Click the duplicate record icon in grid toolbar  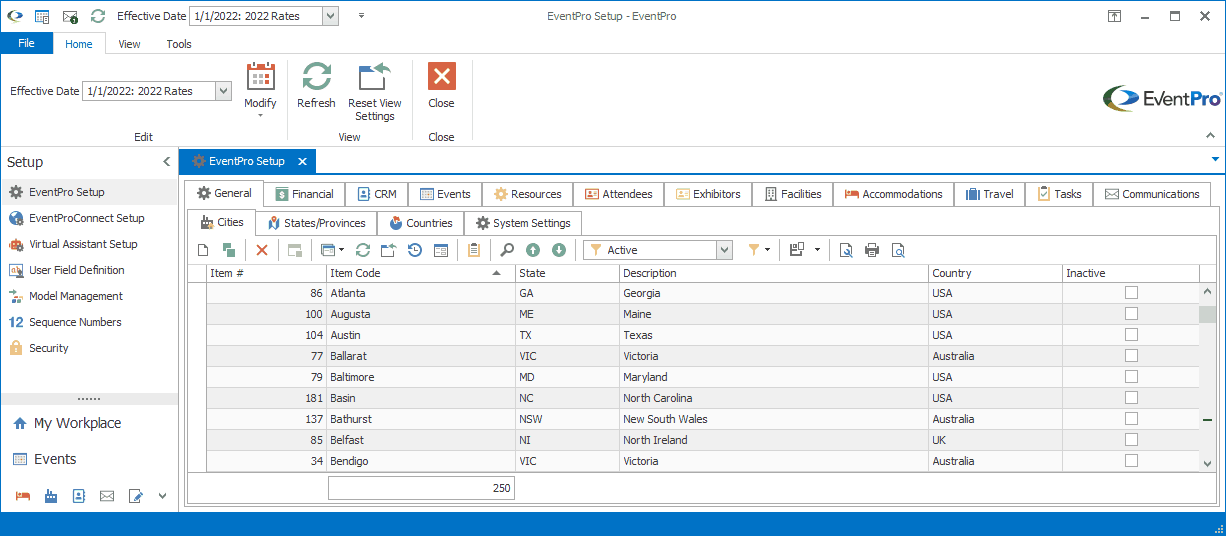[229, 250]
